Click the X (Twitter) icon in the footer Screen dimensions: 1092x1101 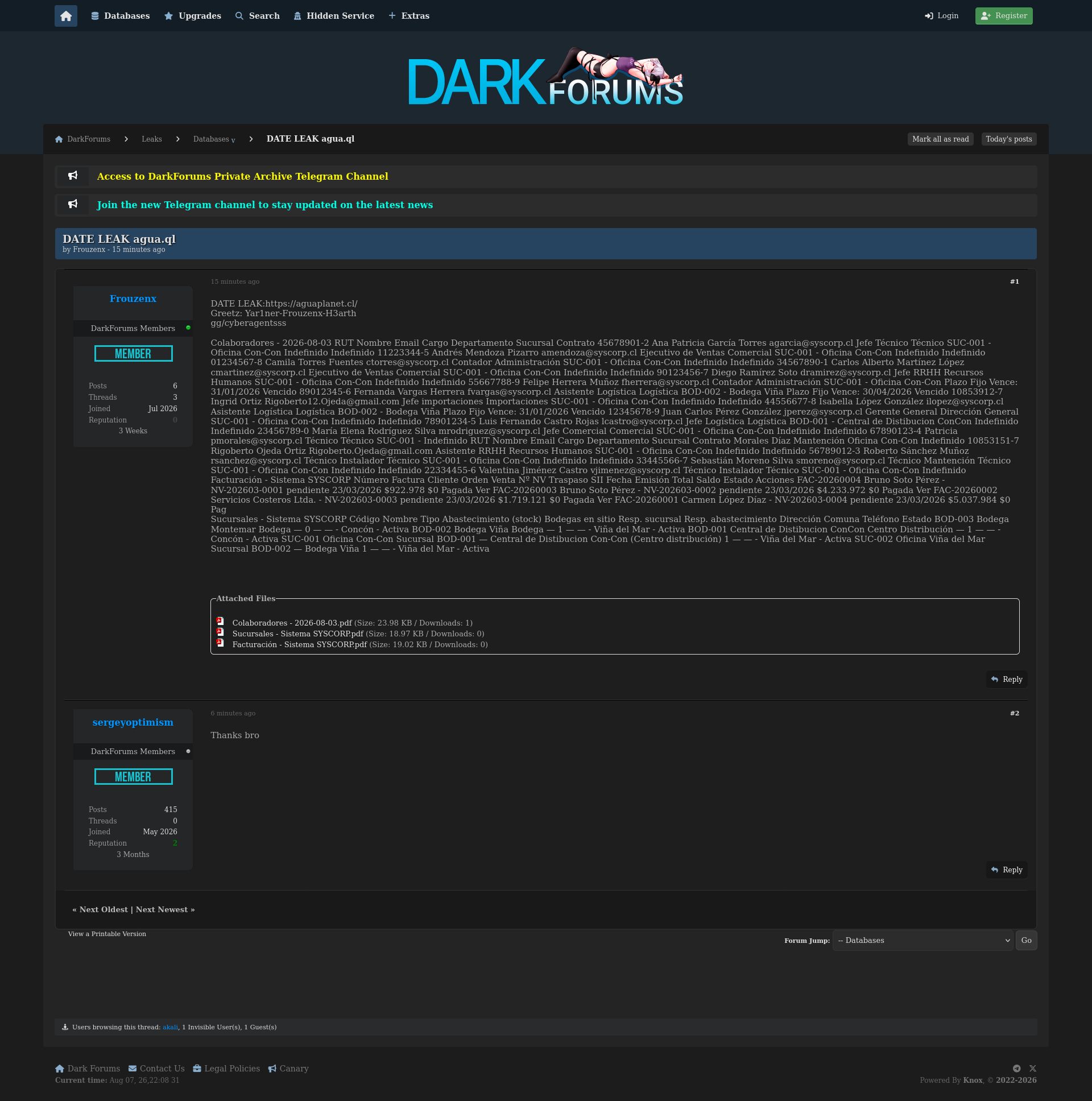(x=1033, y=1069)
